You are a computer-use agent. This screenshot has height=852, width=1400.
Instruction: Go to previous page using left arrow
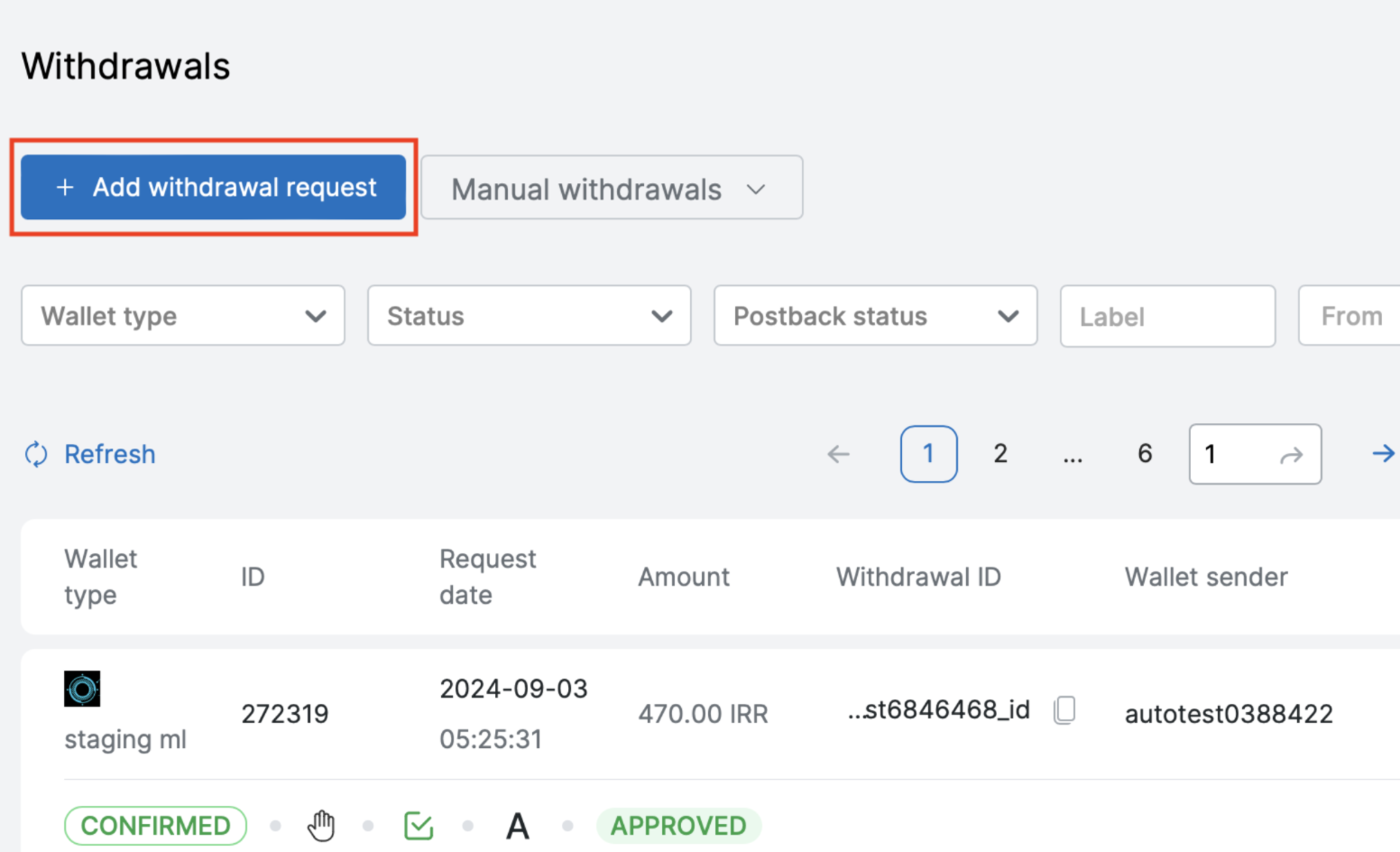(838, 454)
